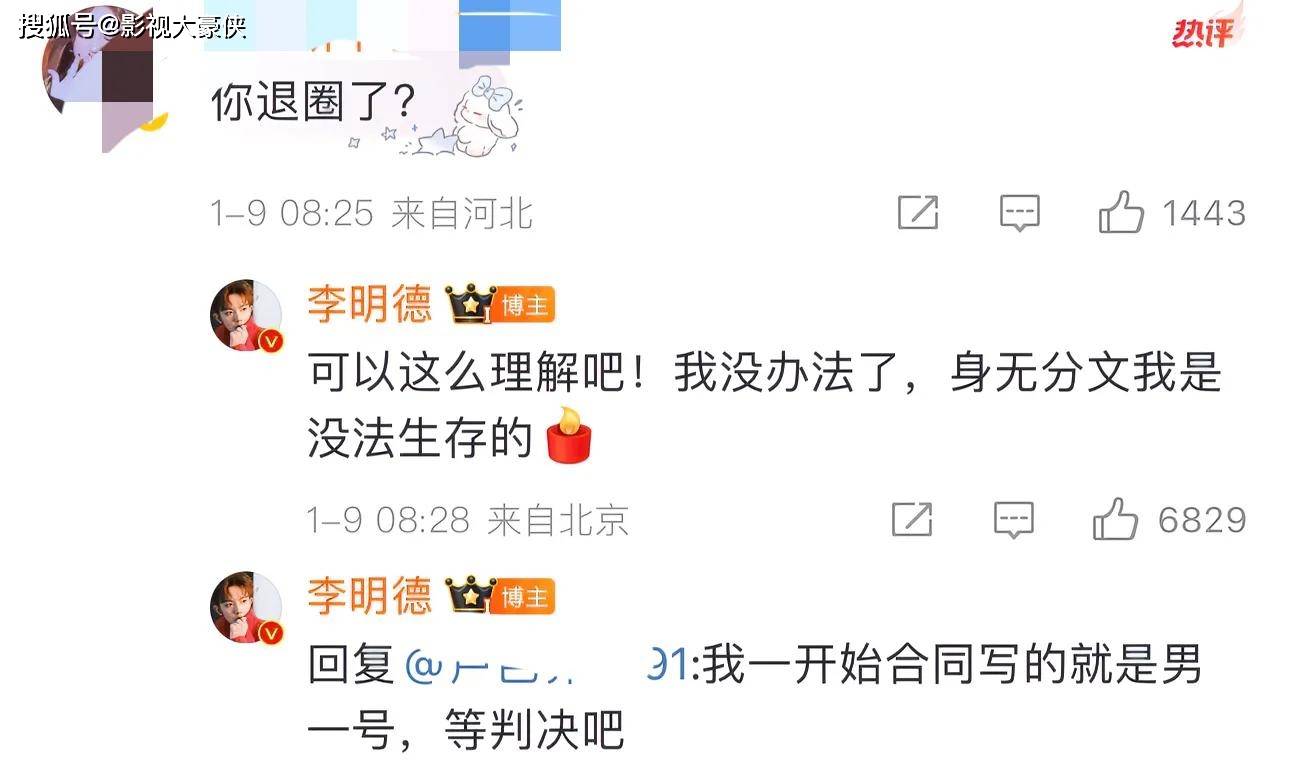Screen dimensions: 1290x764
Task: Open 李明德's profile from the second reply's name
Action: 369,596
